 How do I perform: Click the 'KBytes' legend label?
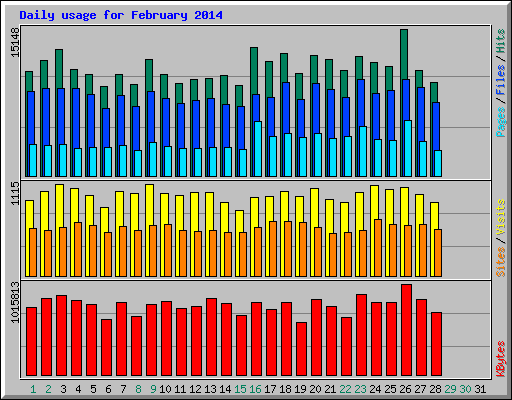(x=501, y=359)
